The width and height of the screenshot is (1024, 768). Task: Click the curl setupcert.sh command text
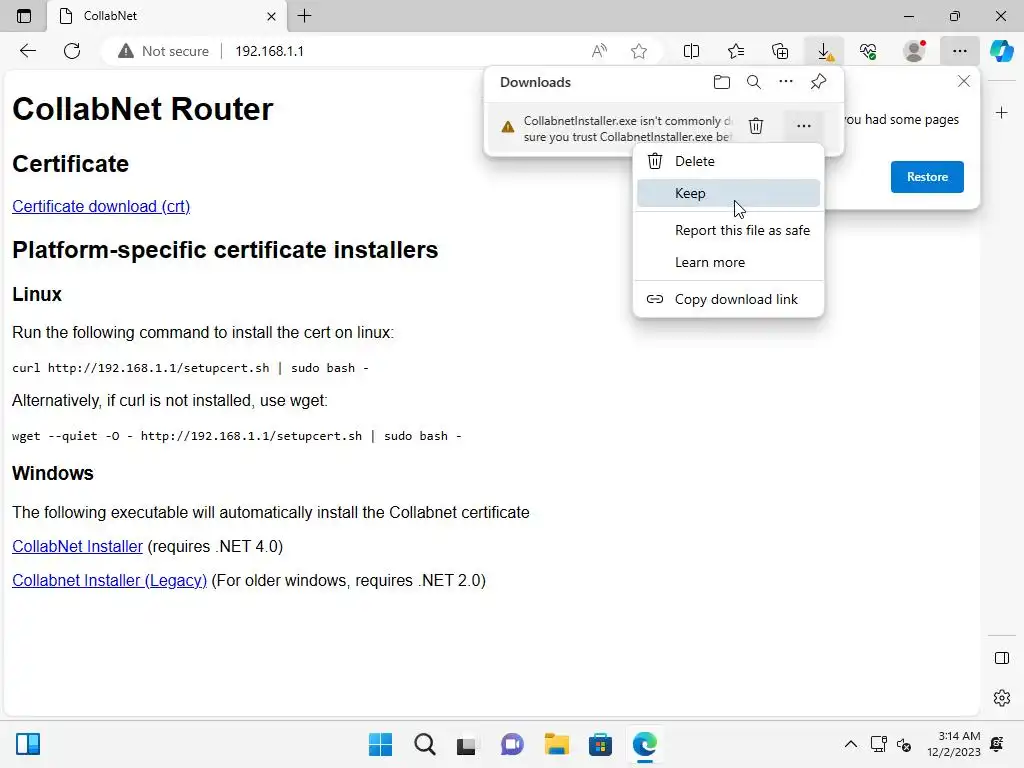(x=190, y=368)
